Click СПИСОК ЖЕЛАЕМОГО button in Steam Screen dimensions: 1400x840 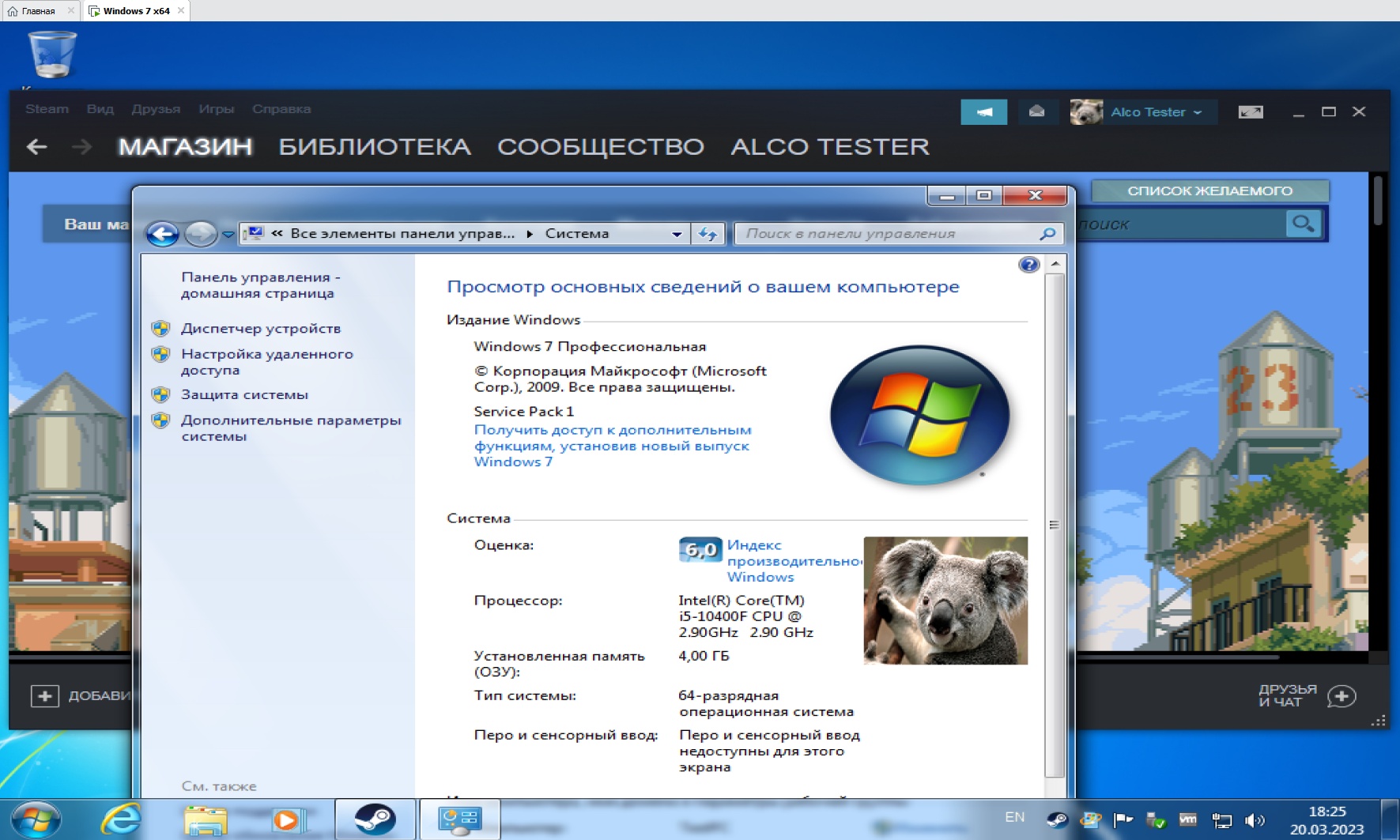coord(1210,191)
